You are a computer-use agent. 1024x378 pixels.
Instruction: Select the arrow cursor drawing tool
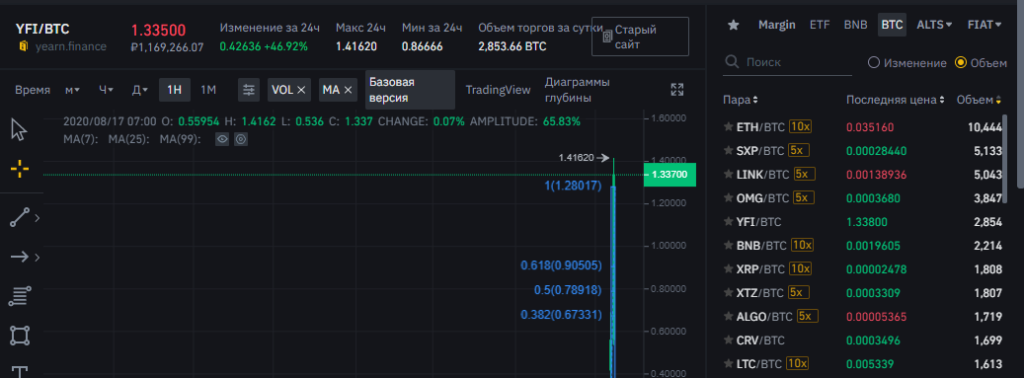click(x=19, y=130)
